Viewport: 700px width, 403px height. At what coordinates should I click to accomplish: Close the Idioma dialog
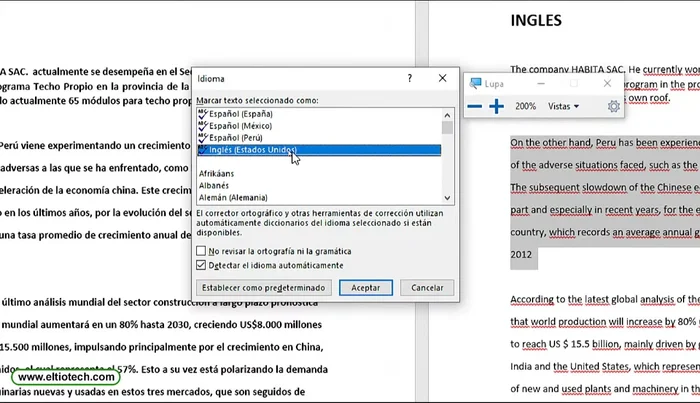pos(442,78)
